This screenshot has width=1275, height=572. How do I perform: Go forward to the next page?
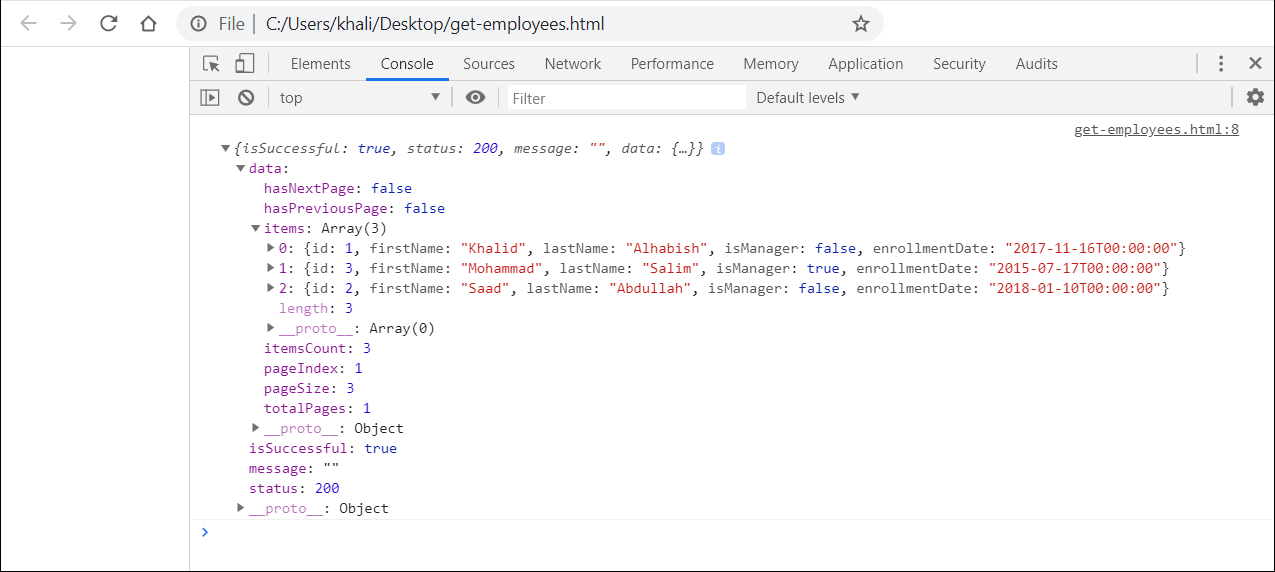[68, 24]
